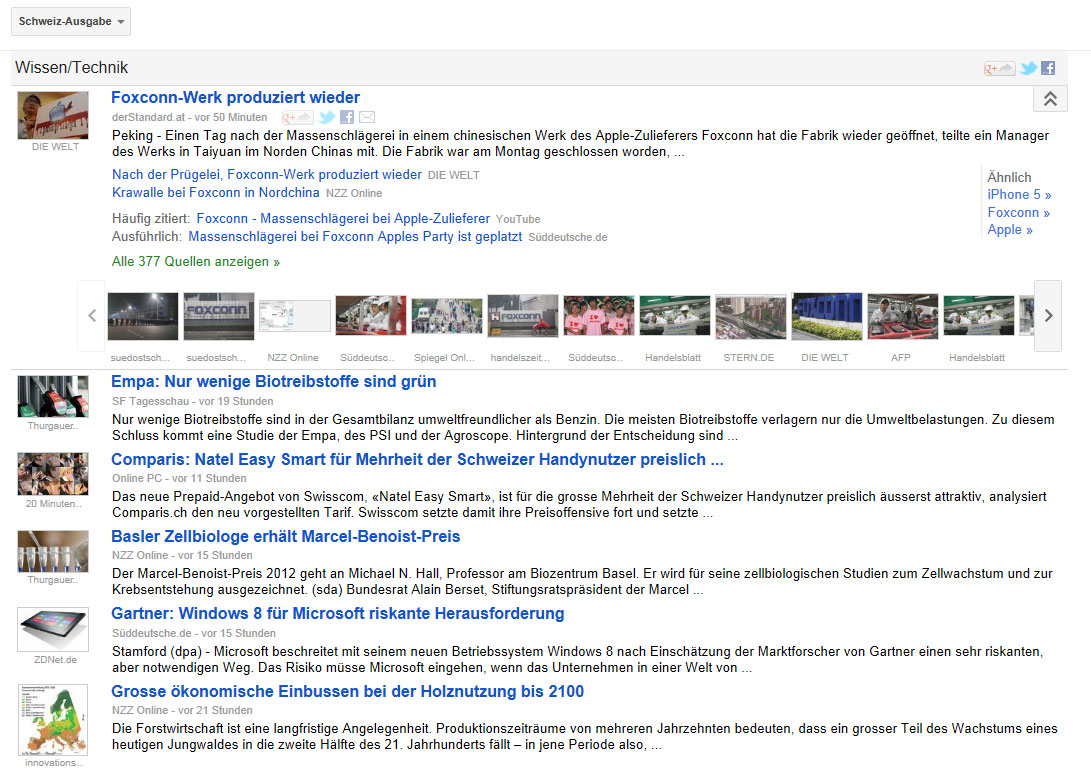Open STERN.DE aerial carousel image
Screen dimensions: 1091x770
[x=750, y=316]
